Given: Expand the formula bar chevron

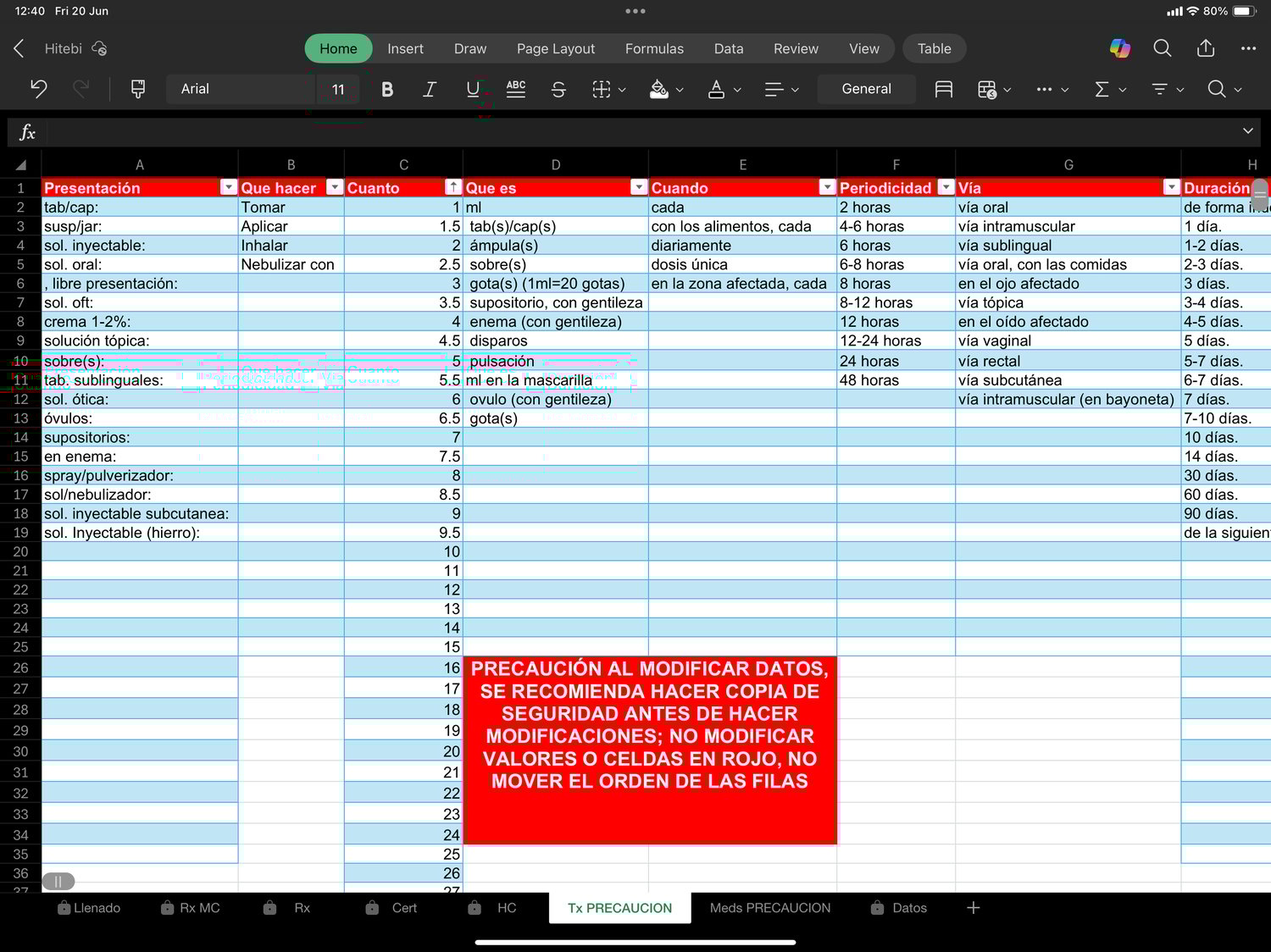Looking at the screenshot, I should tap(1247, 131).
